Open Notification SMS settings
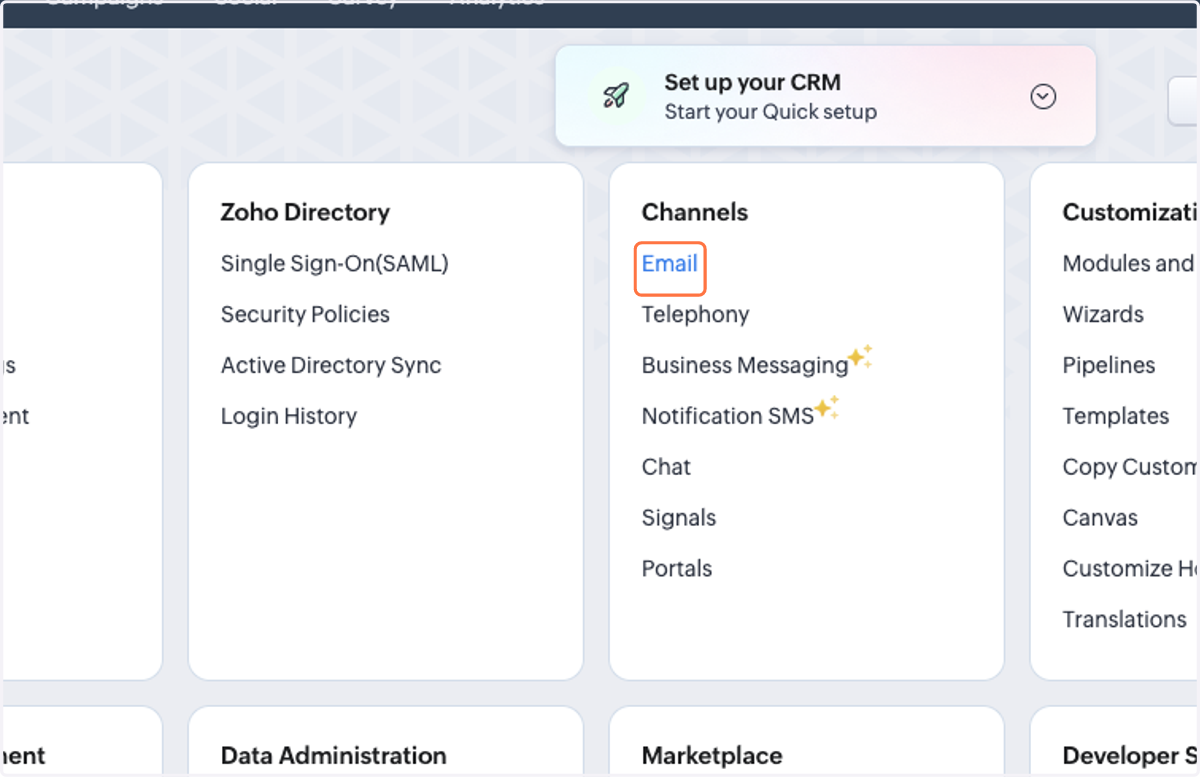The height and width of the screenshot is (777, 1200). 728,416
